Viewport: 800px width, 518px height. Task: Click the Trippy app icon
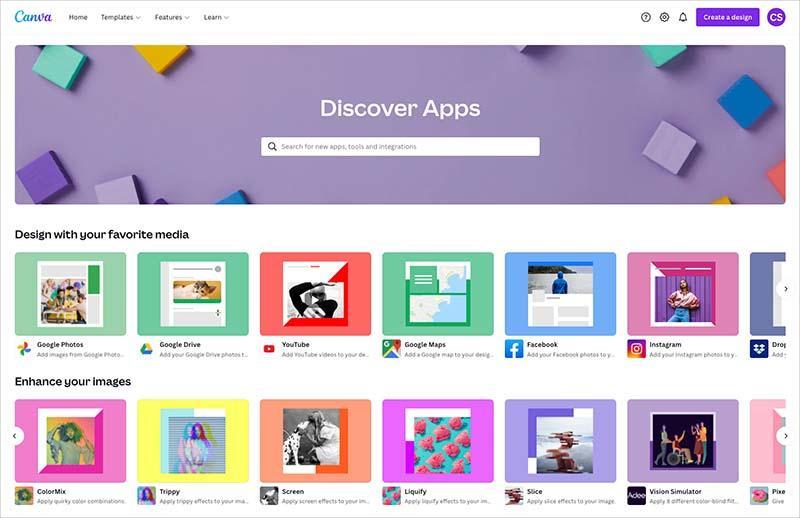coord(146,496)
